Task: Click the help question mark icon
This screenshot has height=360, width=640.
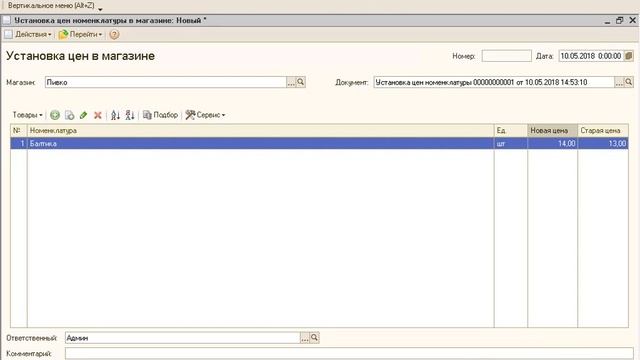Action: 114,35
